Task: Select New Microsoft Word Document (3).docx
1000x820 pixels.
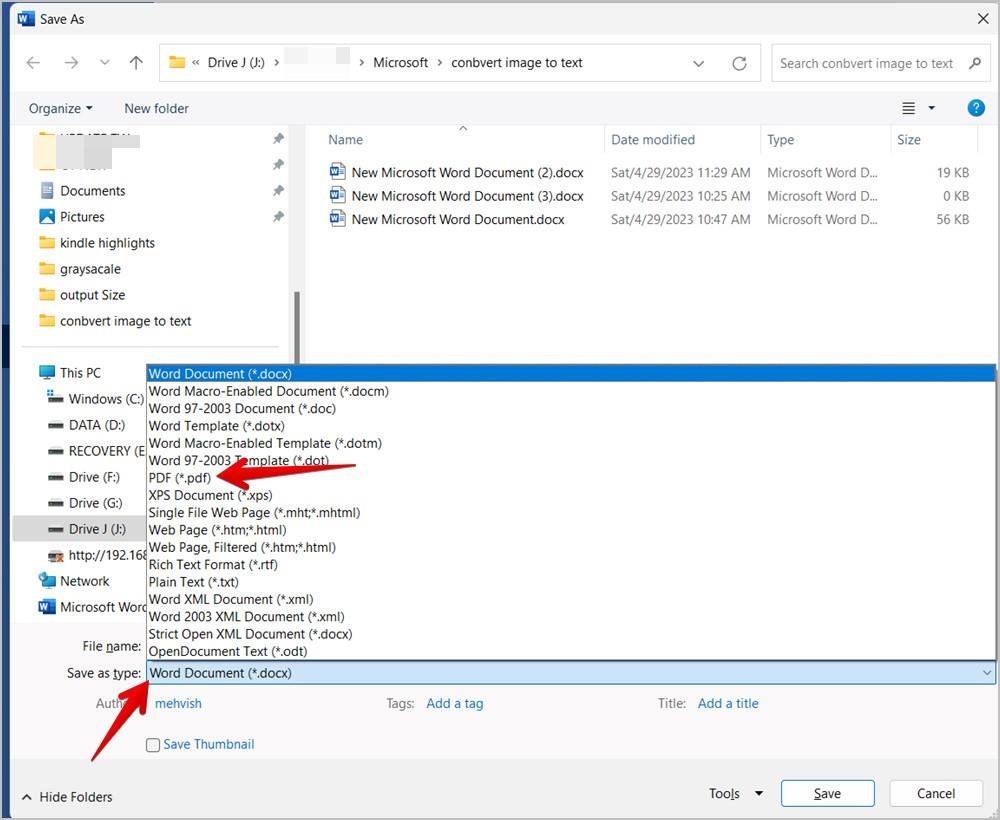Action: [x=467, y=196]
